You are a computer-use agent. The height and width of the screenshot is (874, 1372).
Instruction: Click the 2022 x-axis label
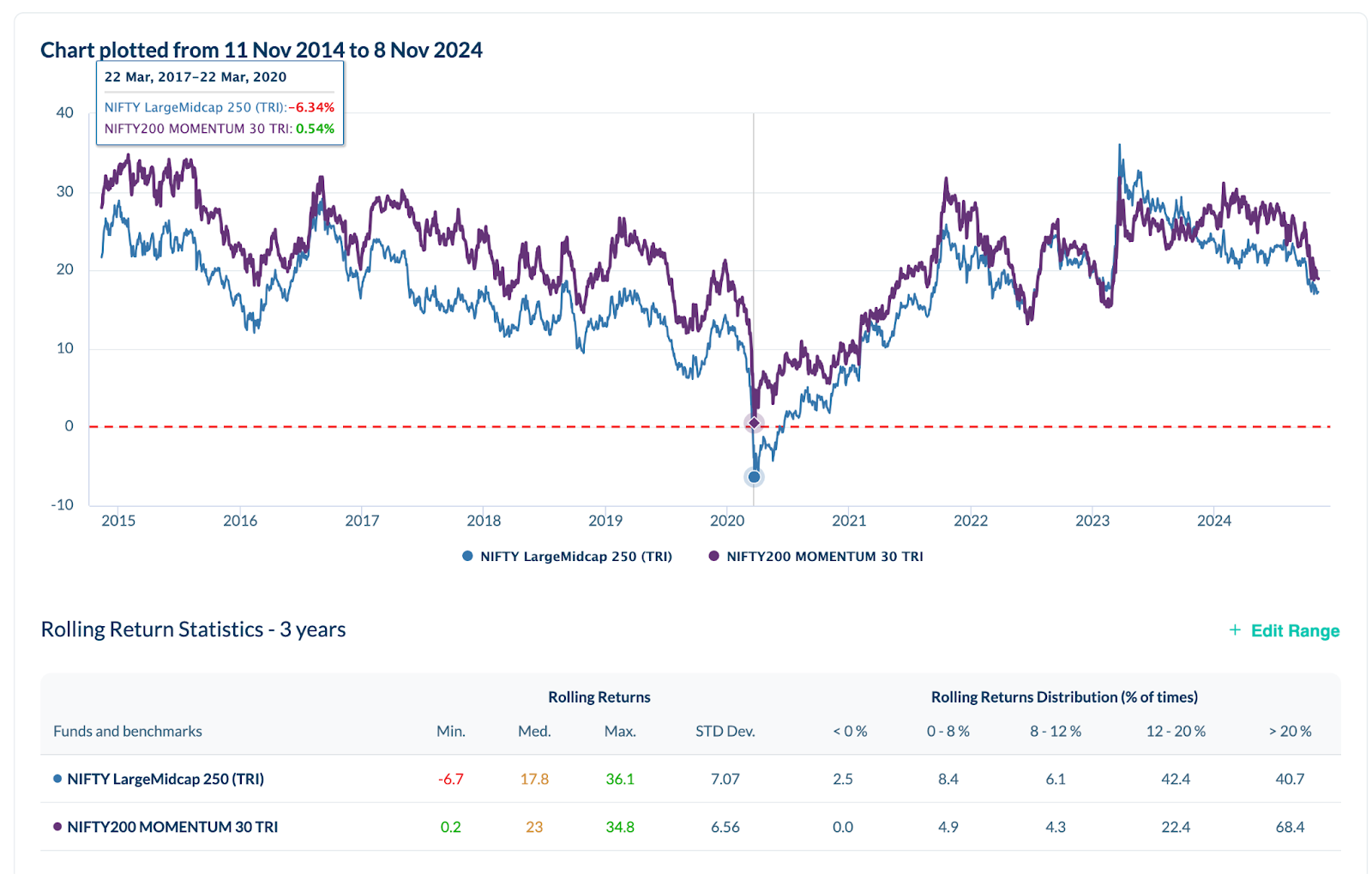click(x=971, y=521)
